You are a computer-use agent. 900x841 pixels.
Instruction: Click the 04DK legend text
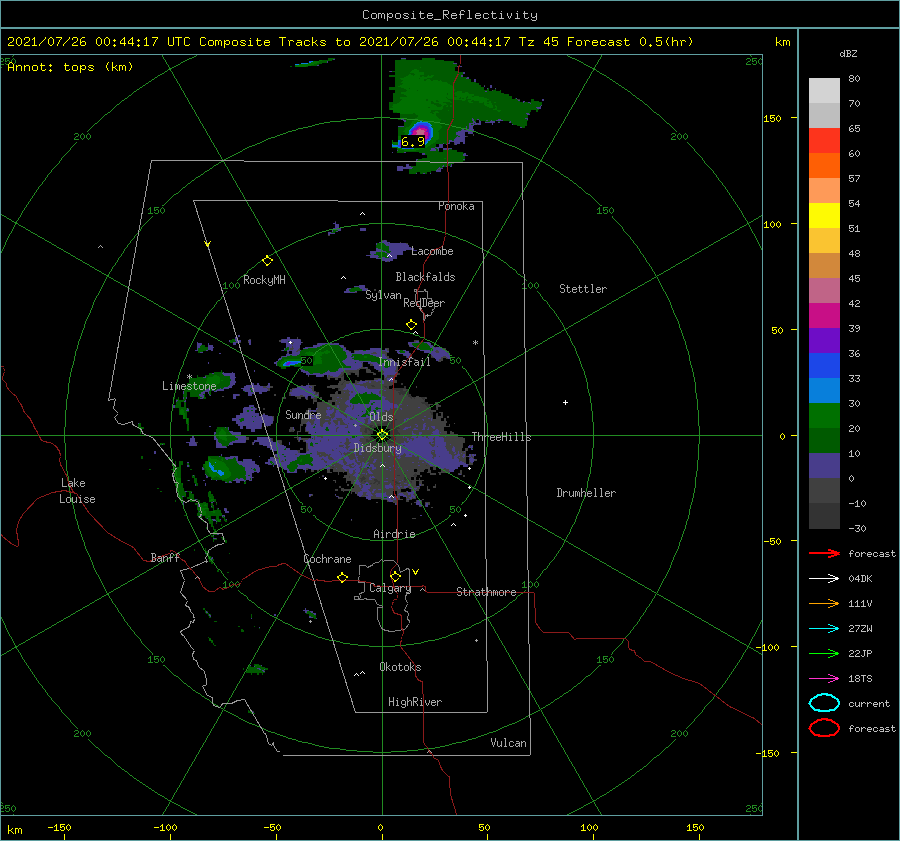[860, 579]
